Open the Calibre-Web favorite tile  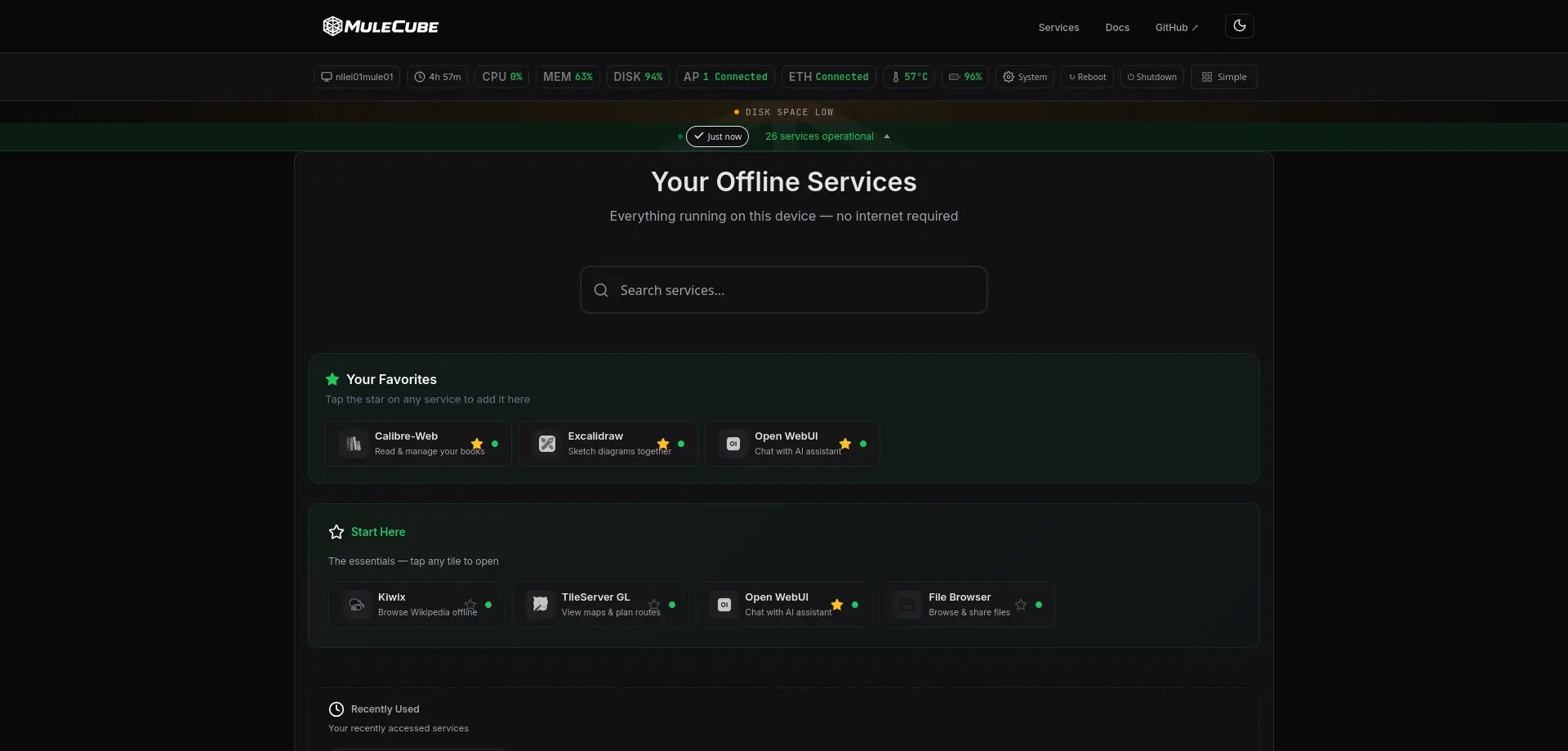[418, 444]
